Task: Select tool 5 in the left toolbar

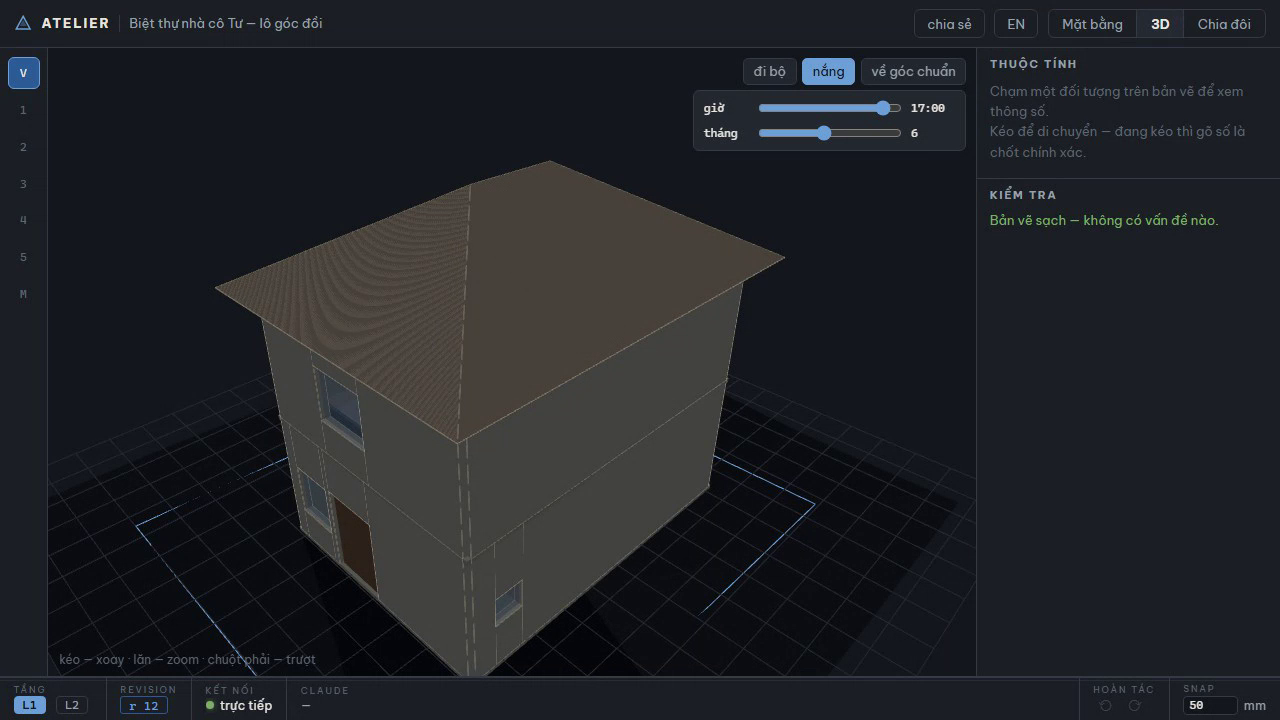Action: pos(24,257)
